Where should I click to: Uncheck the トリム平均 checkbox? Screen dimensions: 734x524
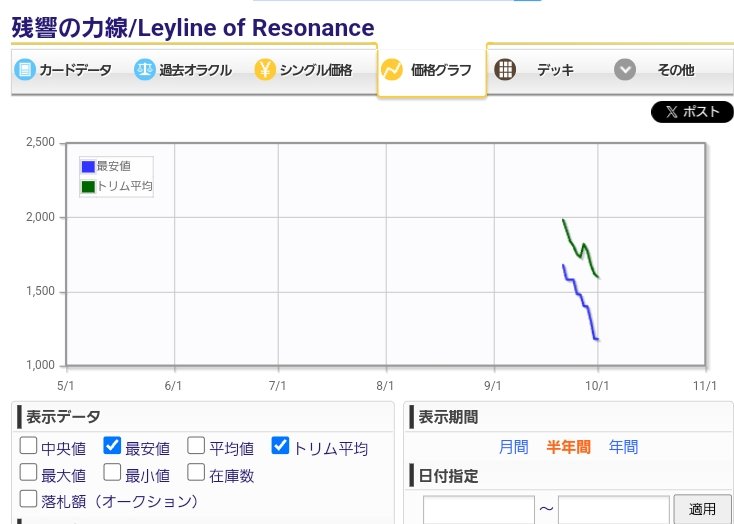(281, 446)
